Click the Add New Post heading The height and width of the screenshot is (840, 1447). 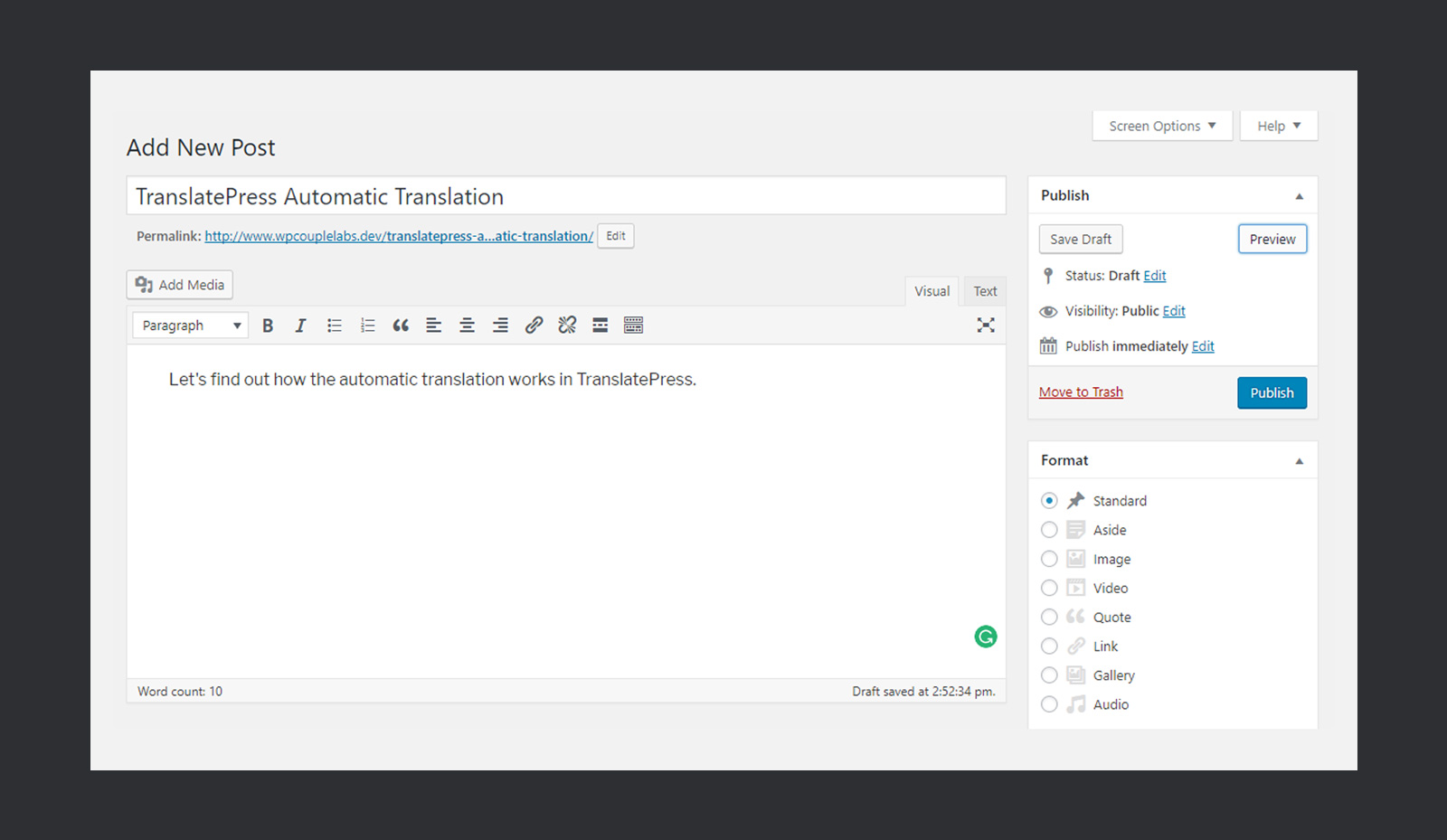point(201,147)
